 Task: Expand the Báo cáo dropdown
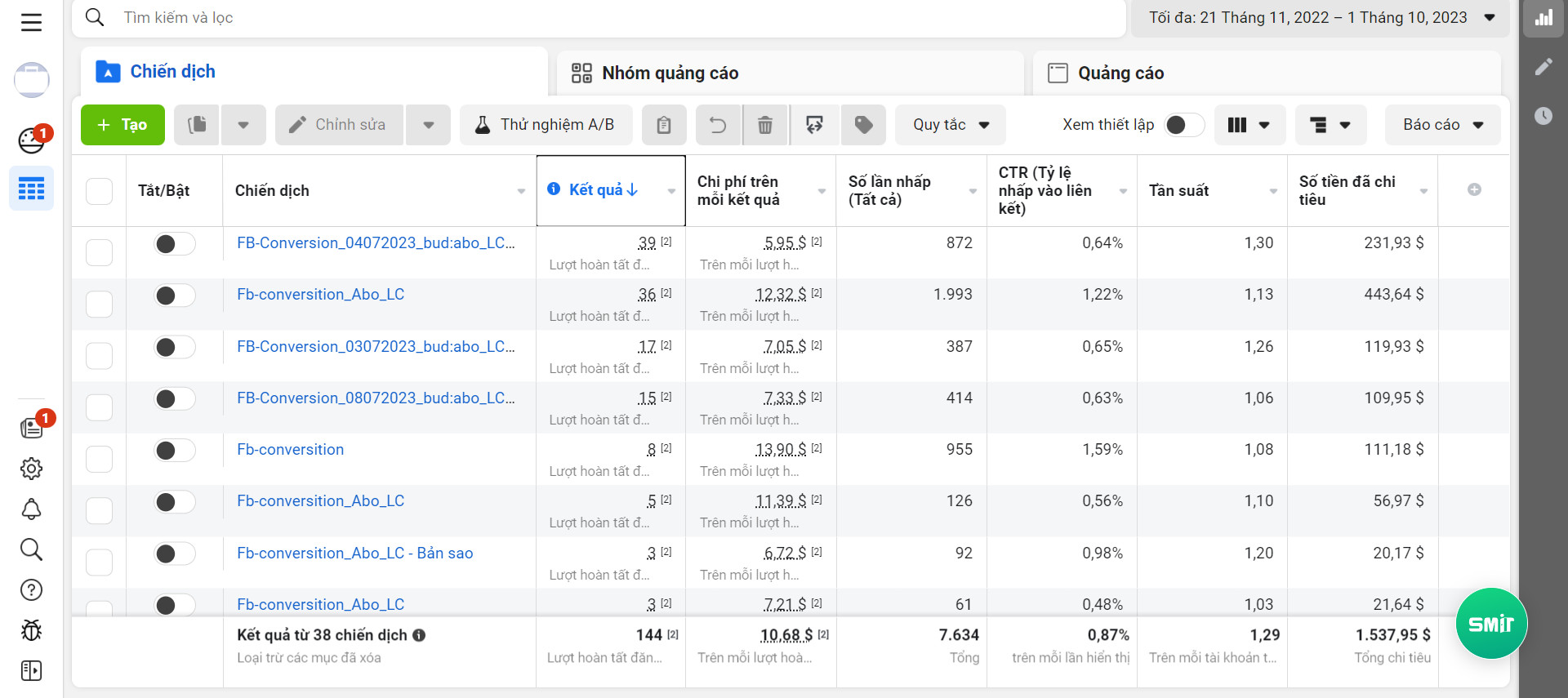coord(1443,125)
